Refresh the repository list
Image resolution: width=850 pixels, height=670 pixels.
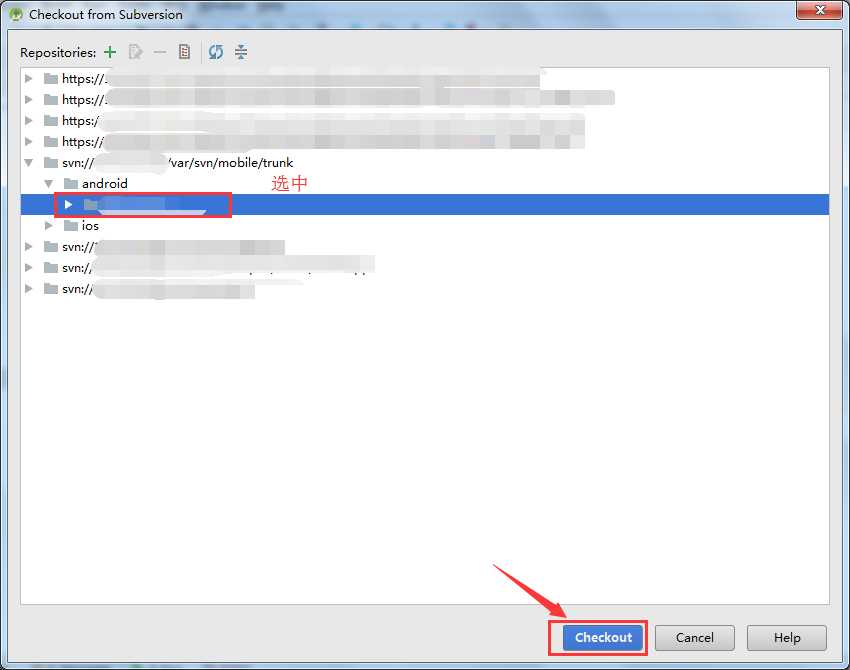(x=216, y=52)
